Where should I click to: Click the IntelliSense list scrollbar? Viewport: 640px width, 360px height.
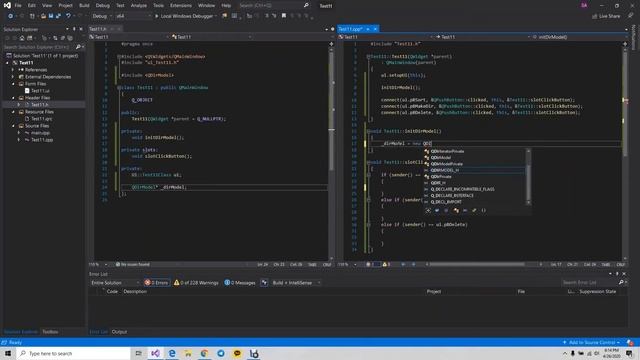(529, 177)
